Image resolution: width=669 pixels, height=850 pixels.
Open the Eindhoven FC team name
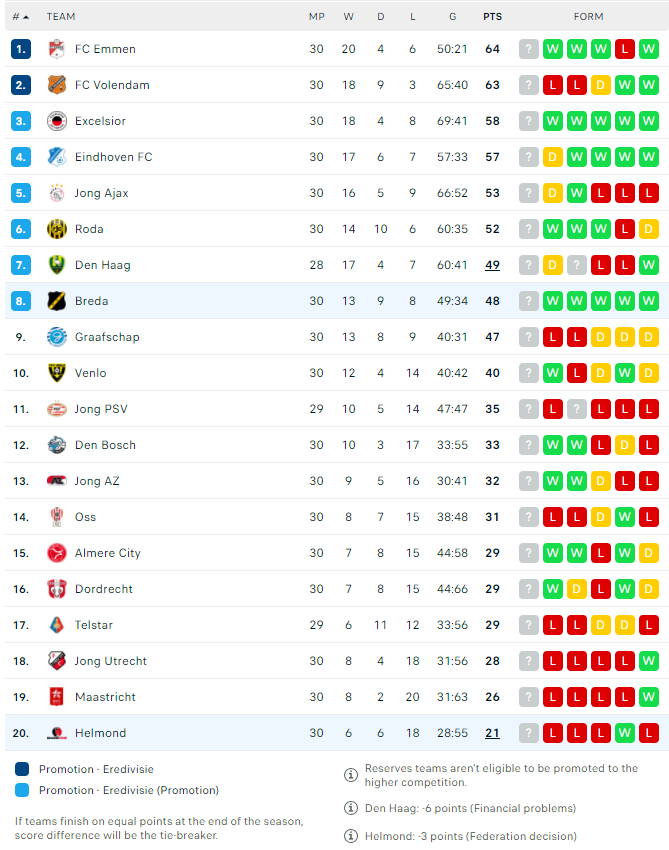point(113,157)
